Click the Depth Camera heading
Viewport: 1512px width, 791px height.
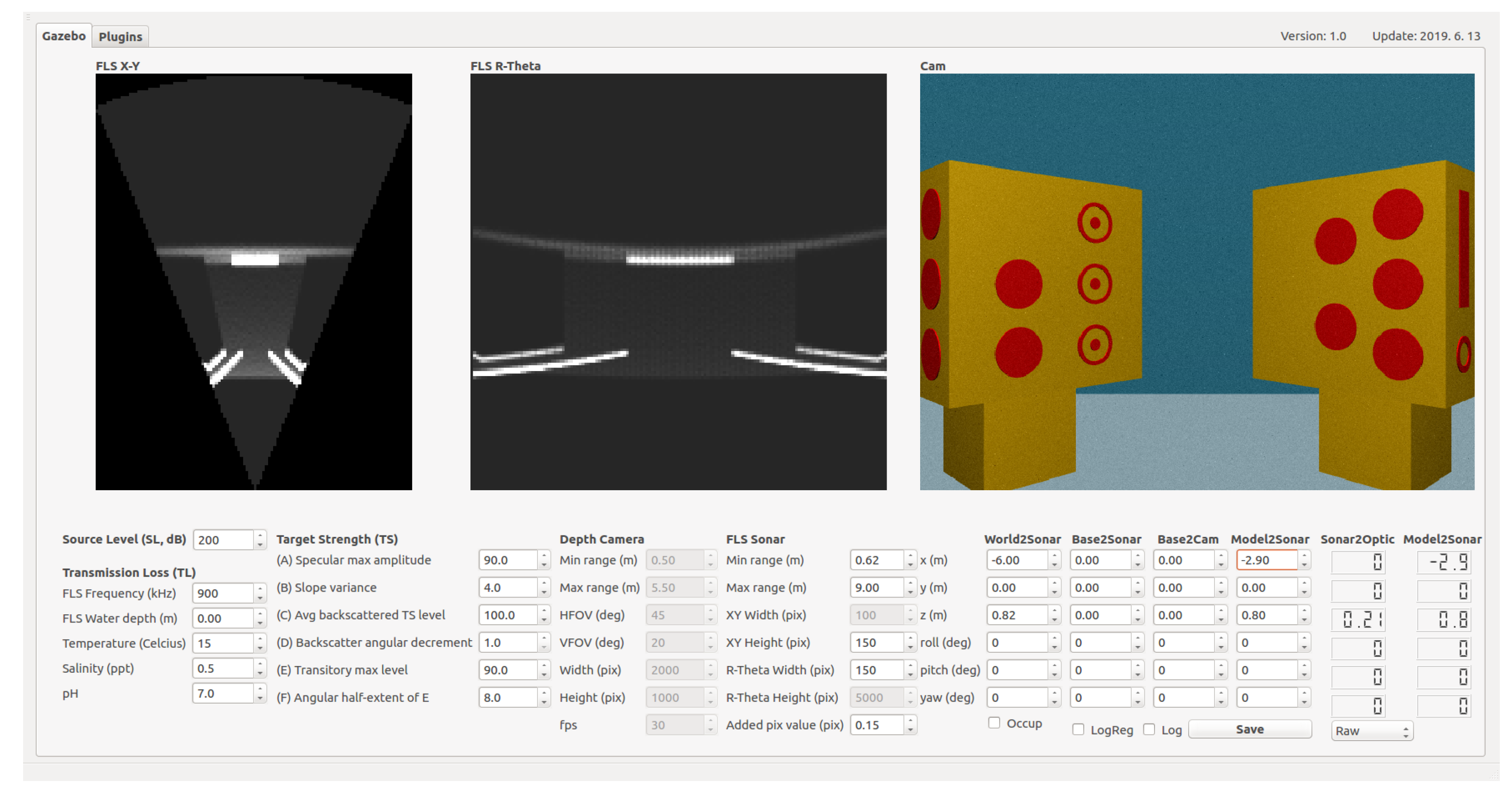click(602, 539)
